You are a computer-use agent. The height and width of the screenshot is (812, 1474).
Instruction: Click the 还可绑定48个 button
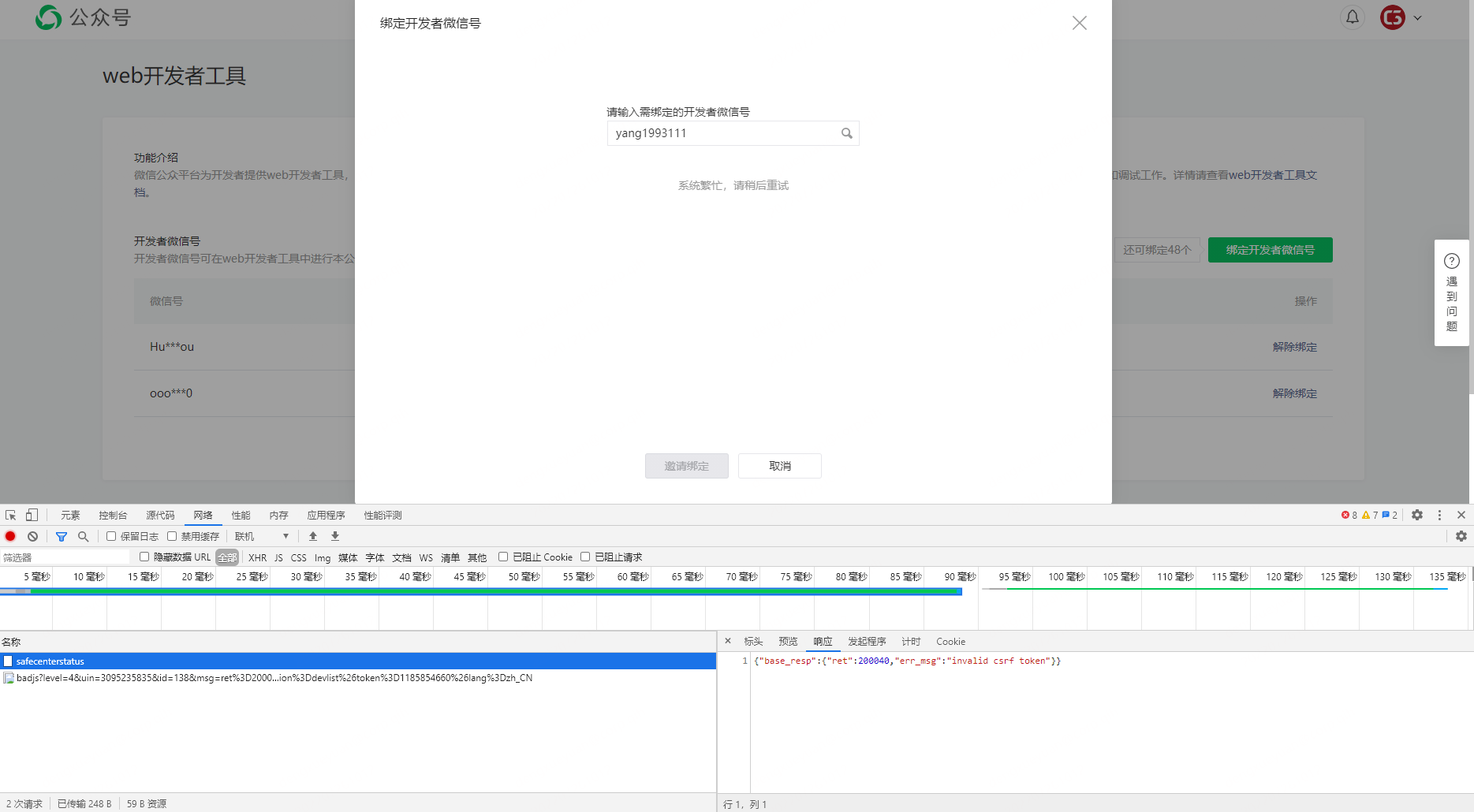[x=1157, y=250]
